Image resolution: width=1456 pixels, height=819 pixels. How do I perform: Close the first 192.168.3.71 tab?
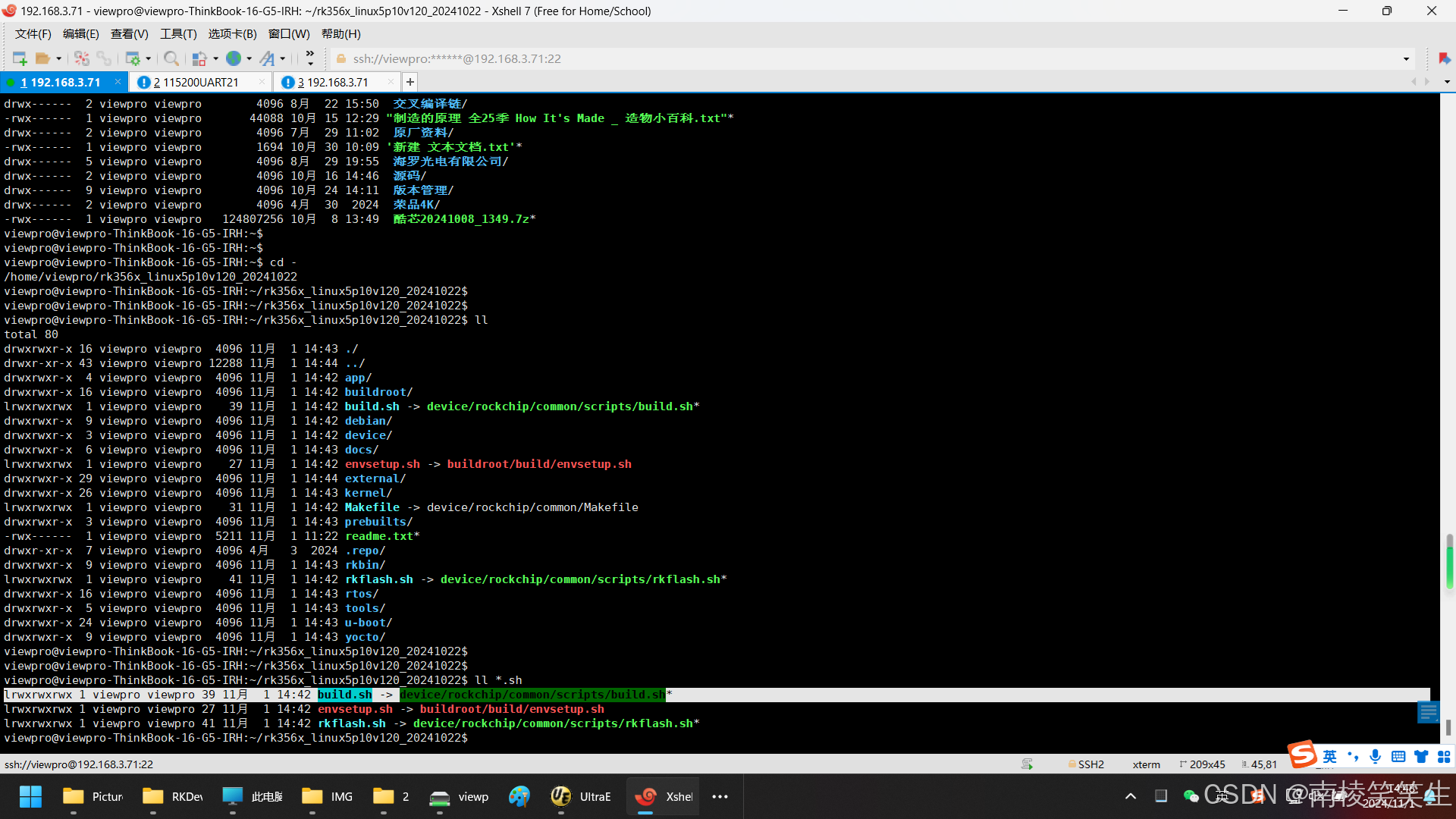[x=118, y=82]
